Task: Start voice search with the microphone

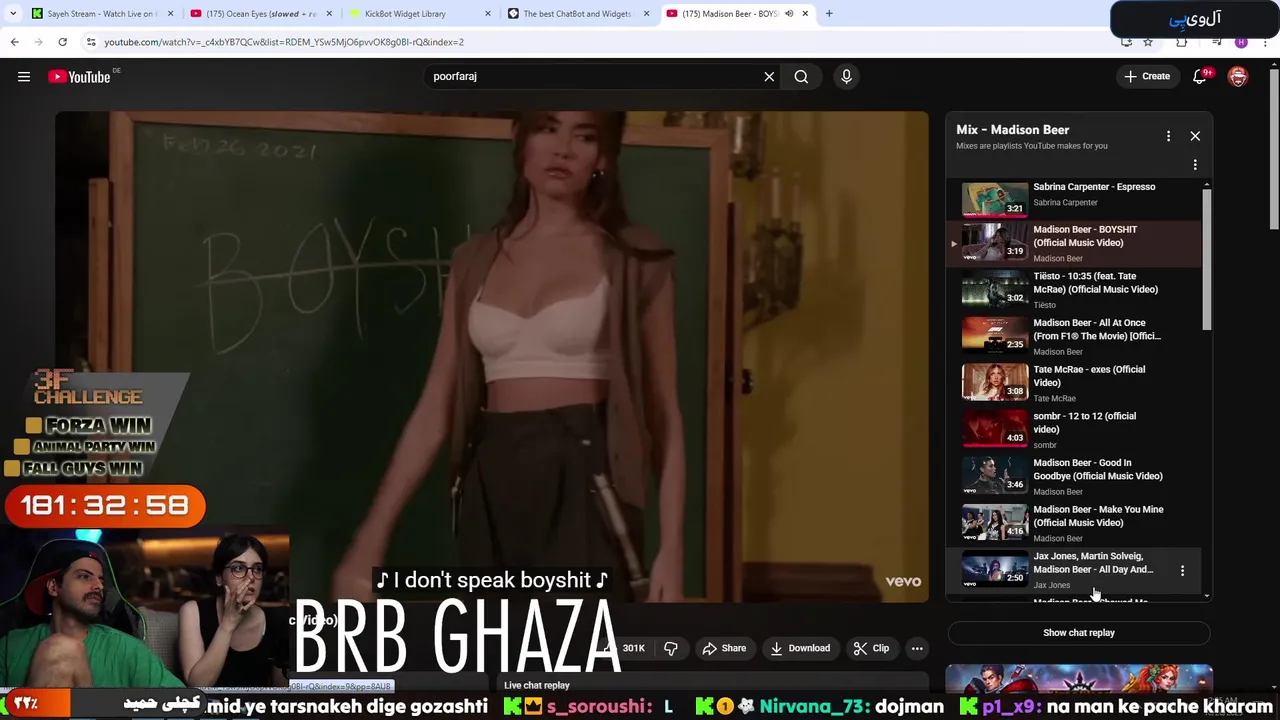Action: [x=846, y=77]
